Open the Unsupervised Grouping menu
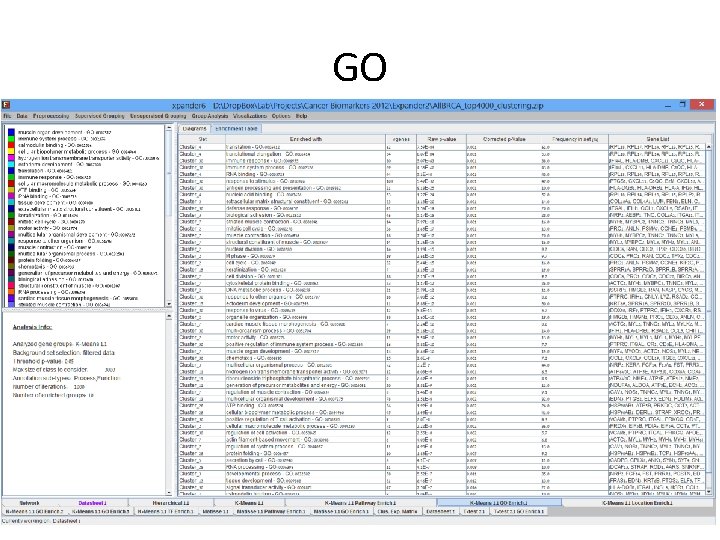This screenshot has height=540, width=720. tap(158, 116)
